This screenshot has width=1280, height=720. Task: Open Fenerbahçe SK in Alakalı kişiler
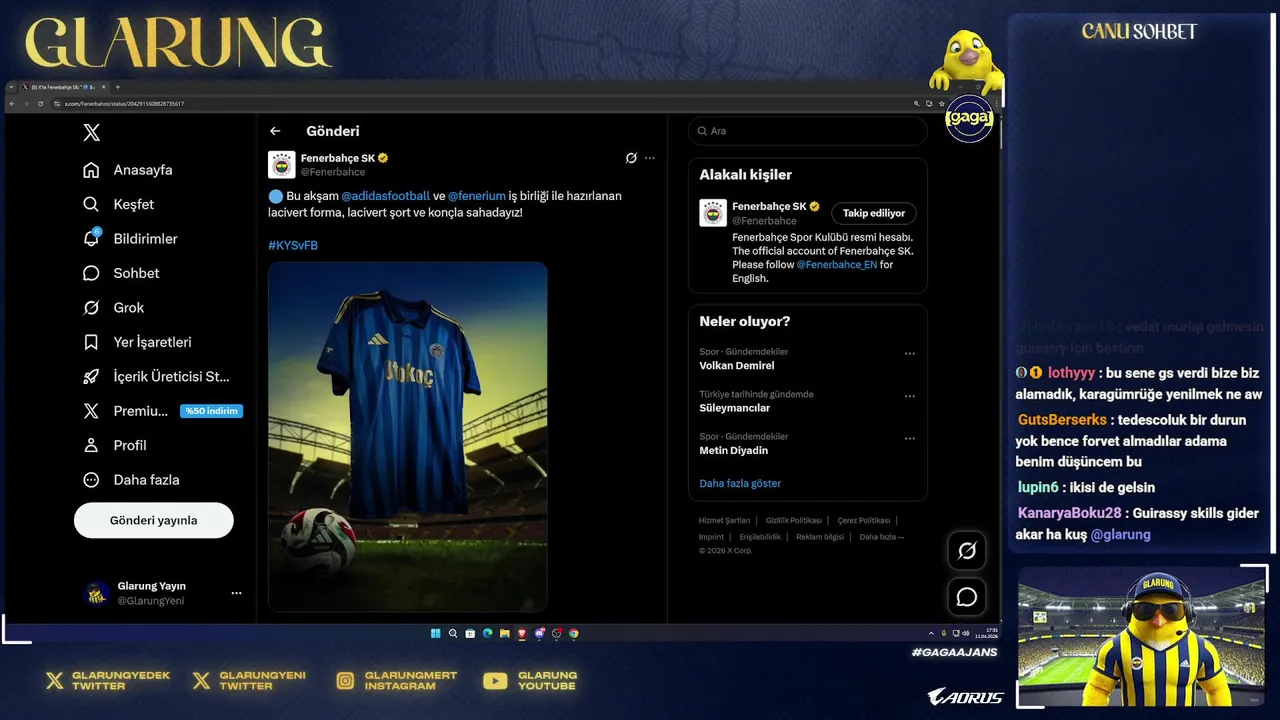coord(769,206)
